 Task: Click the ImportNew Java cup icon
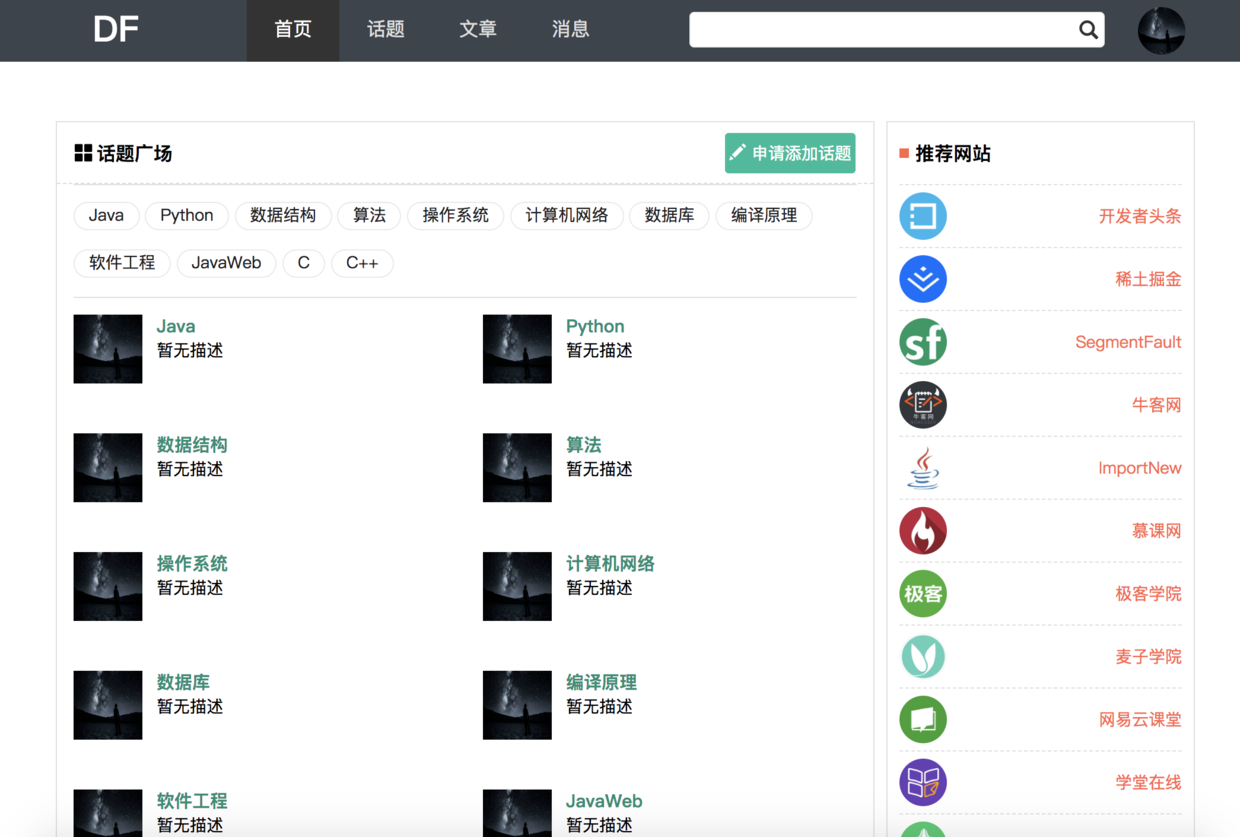click(x=923, y=468)
